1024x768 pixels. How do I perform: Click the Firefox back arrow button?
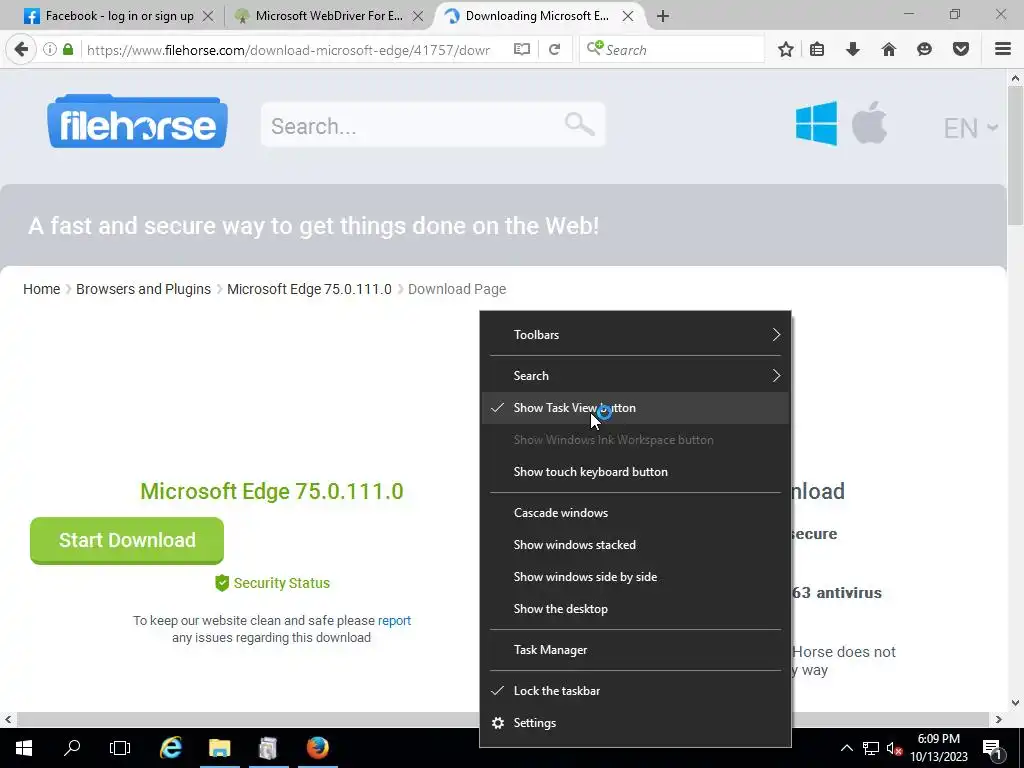click(21, 49)
